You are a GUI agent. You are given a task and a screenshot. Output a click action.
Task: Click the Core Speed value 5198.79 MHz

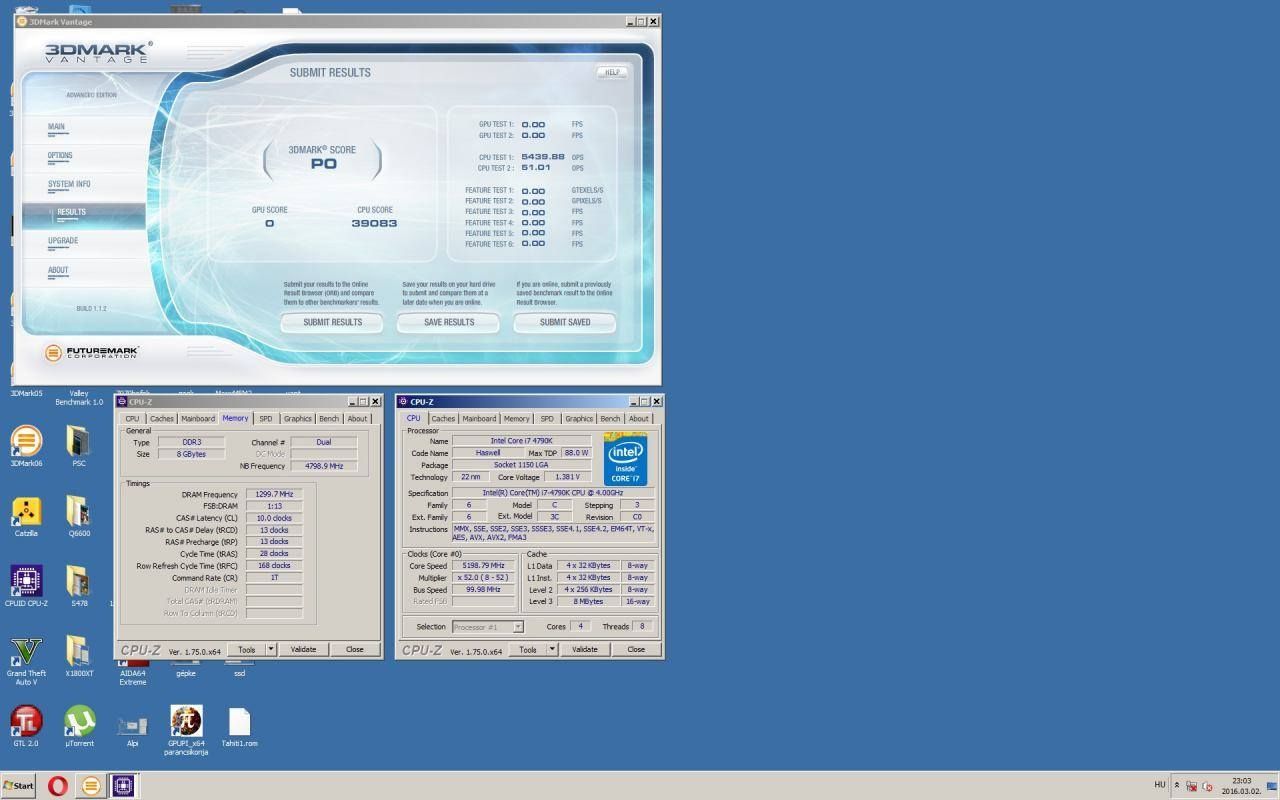tap(484, 566)
